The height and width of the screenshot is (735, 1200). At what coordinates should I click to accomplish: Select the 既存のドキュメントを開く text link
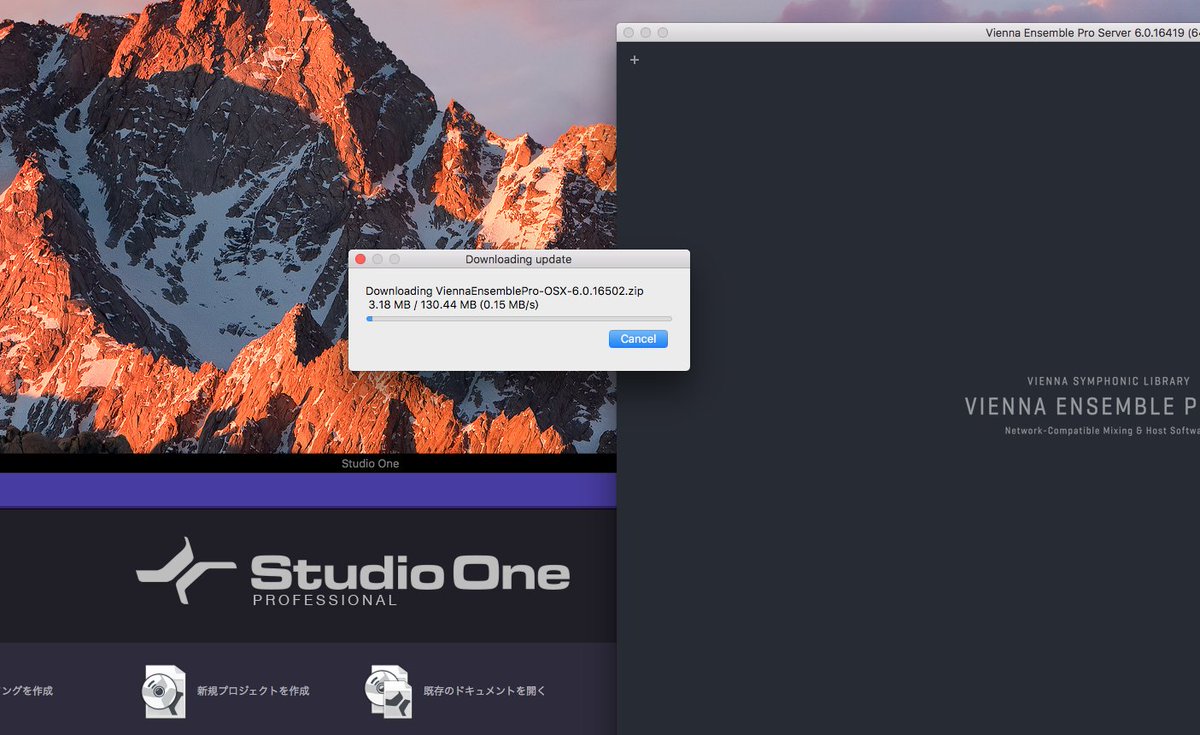click(x=485, y=691)
